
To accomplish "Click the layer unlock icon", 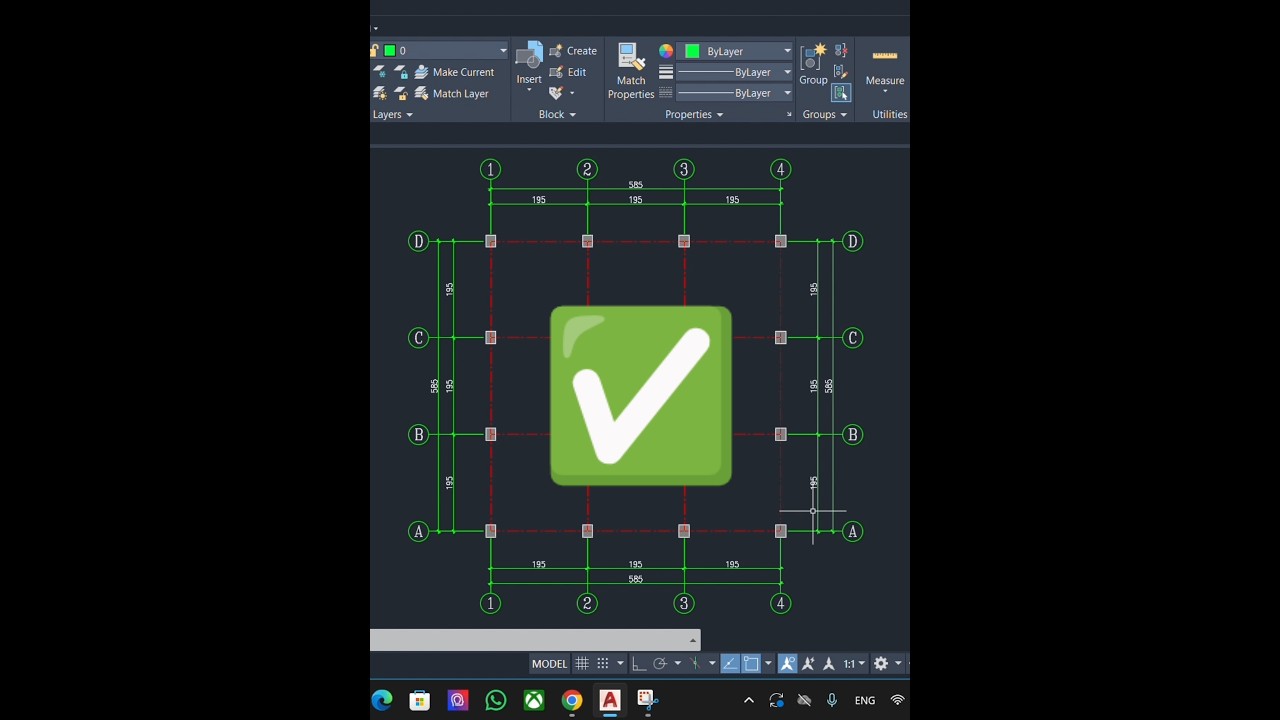I will pyautogui.click(x=401, y=93).
